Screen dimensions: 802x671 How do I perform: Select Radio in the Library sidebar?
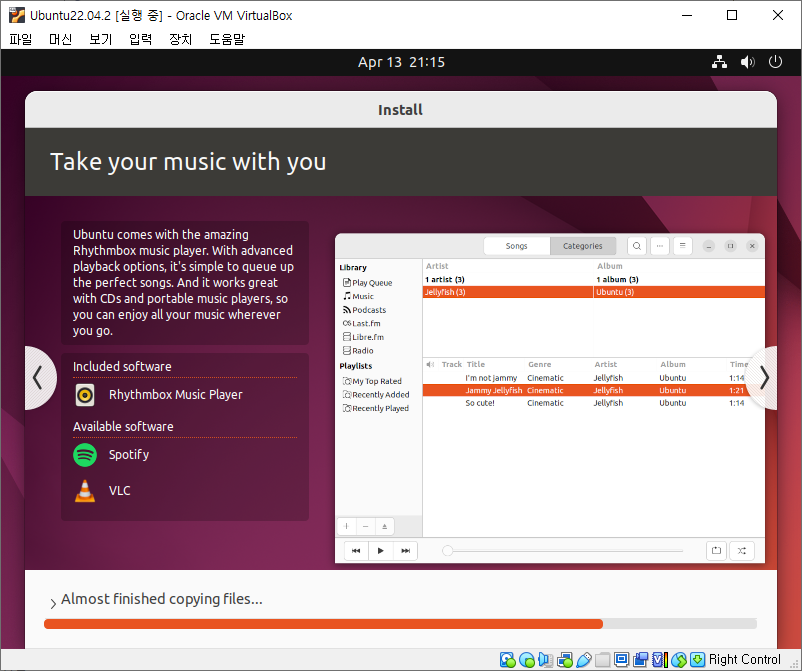358,351
